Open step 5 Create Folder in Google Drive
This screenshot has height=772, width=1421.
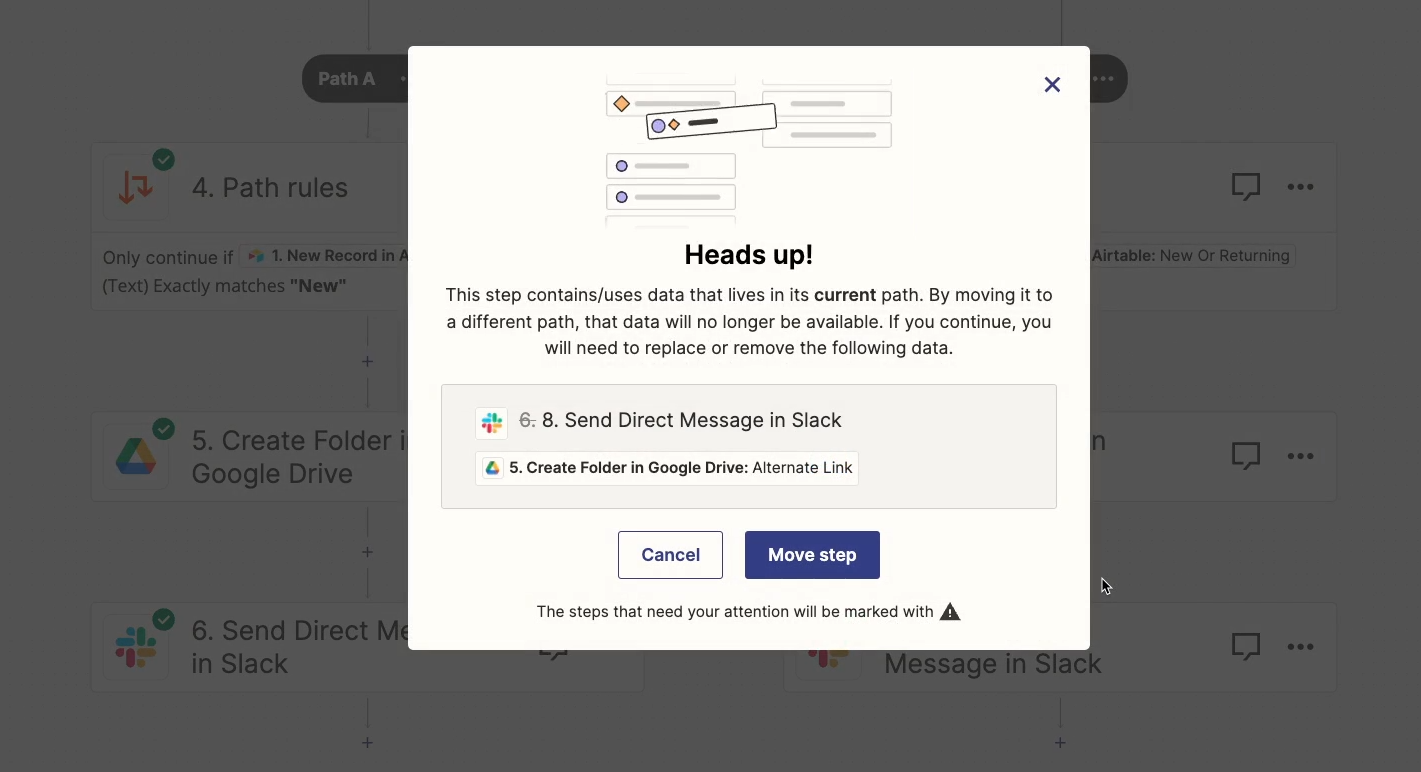coord(298,457)
